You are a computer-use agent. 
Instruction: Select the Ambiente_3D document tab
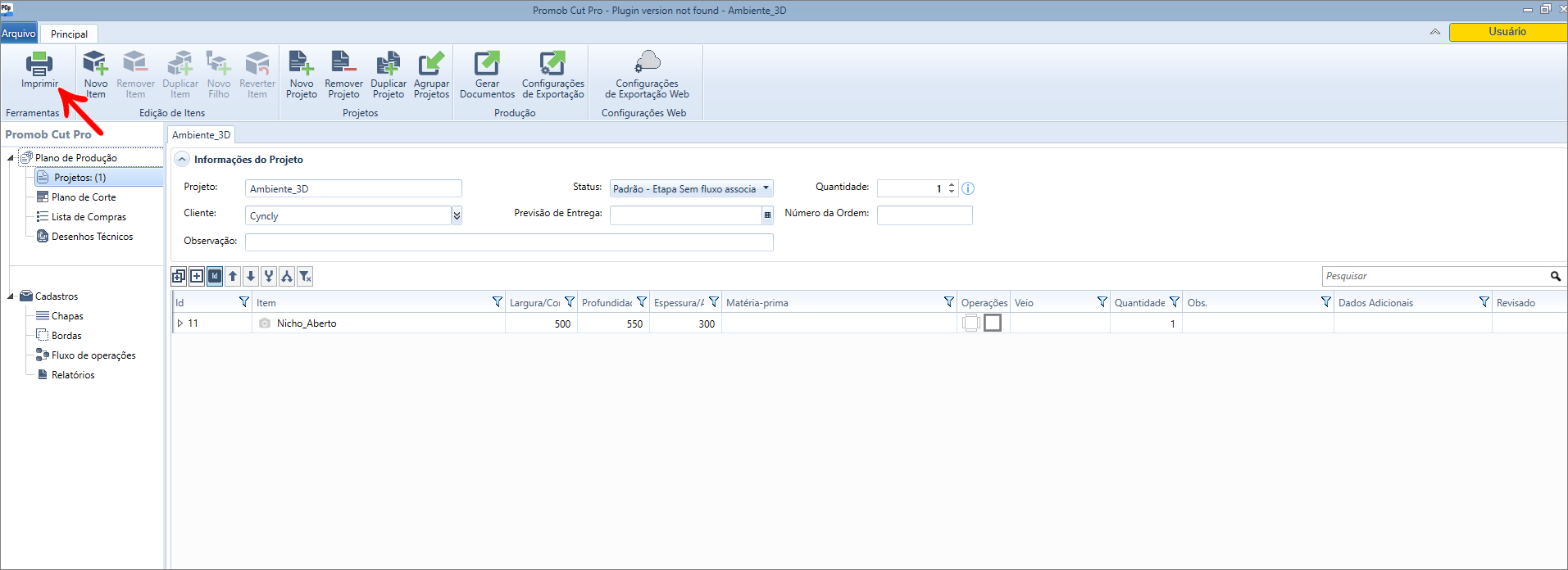click(x=201, y=135)
